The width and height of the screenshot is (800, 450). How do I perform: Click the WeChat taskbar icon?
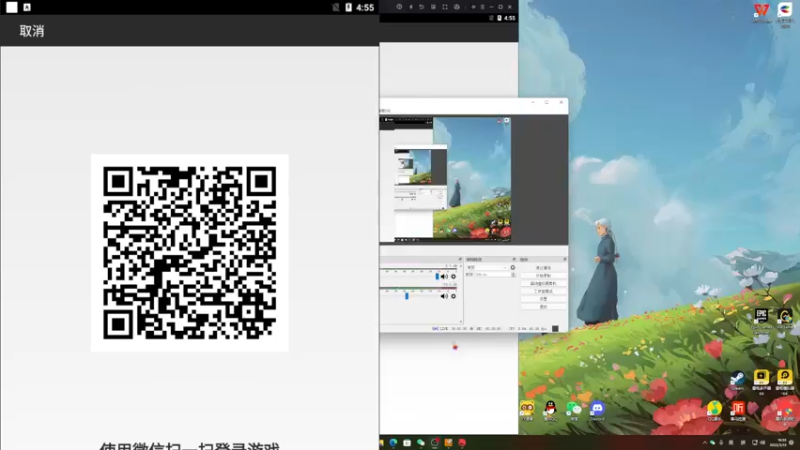(x=421, y=443)
